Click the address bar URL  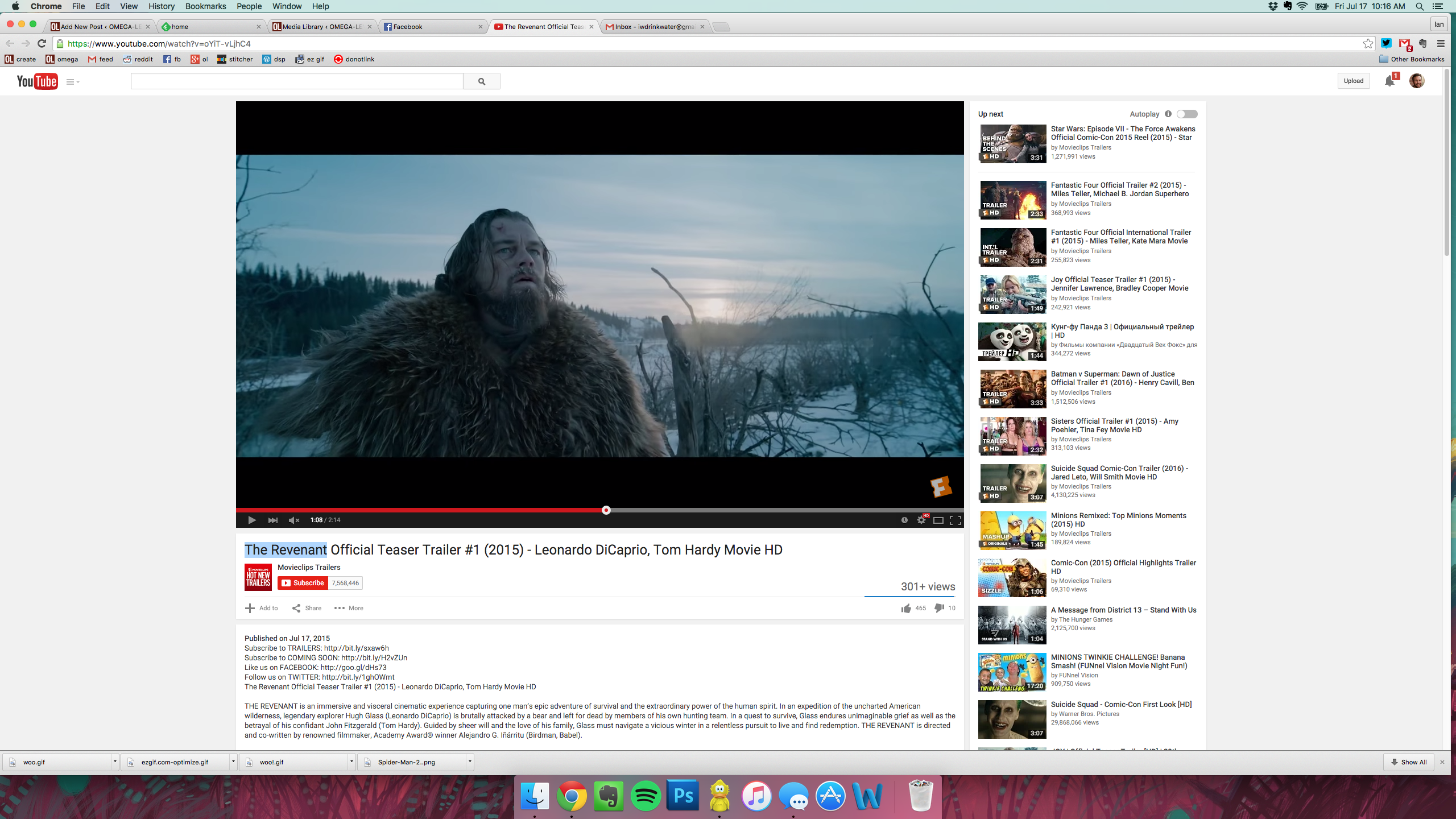(x=159, y=44)
